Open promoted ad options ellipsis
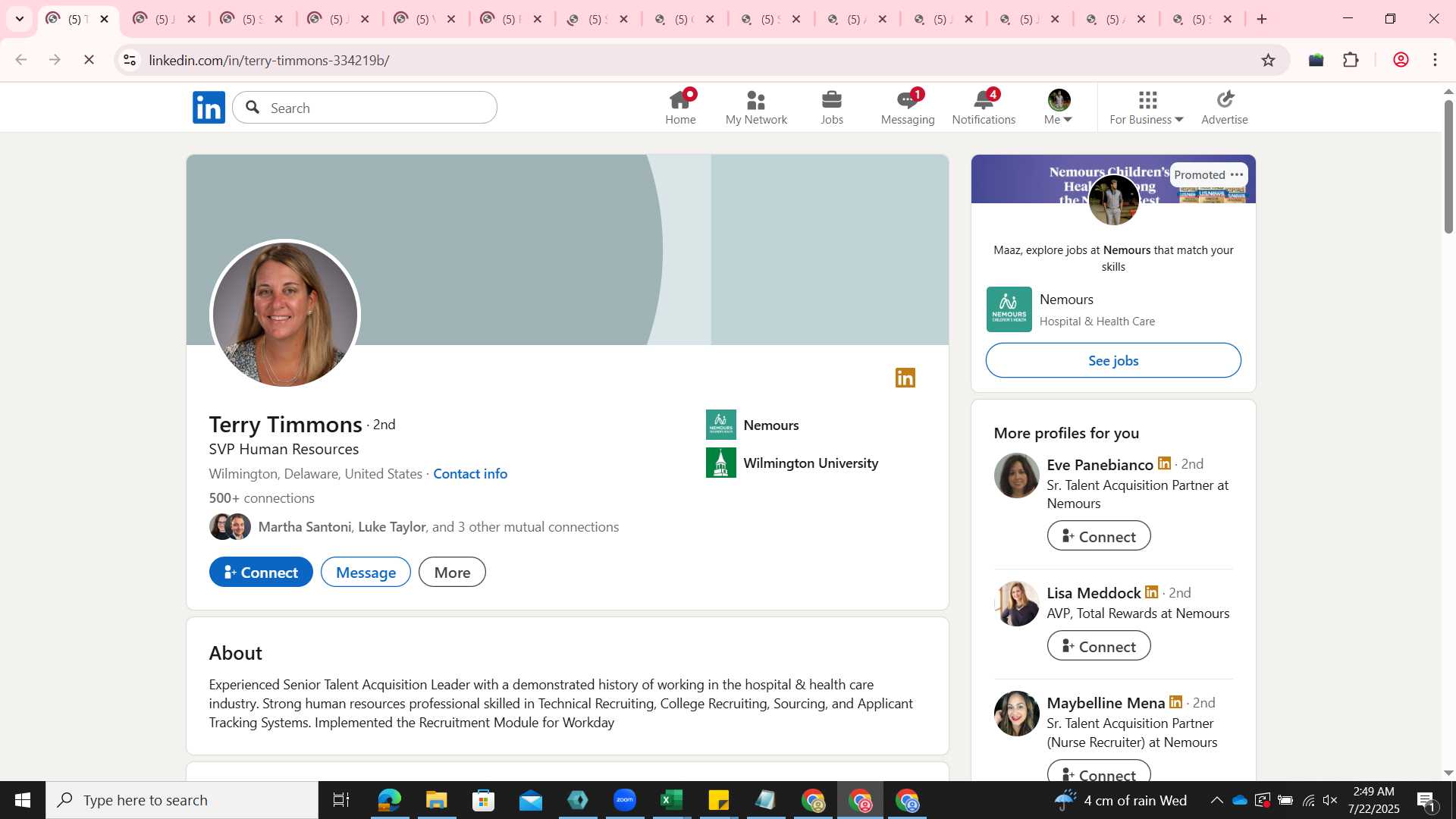This screenshot has height=819, width=1456. click(x=1237, y=174)
